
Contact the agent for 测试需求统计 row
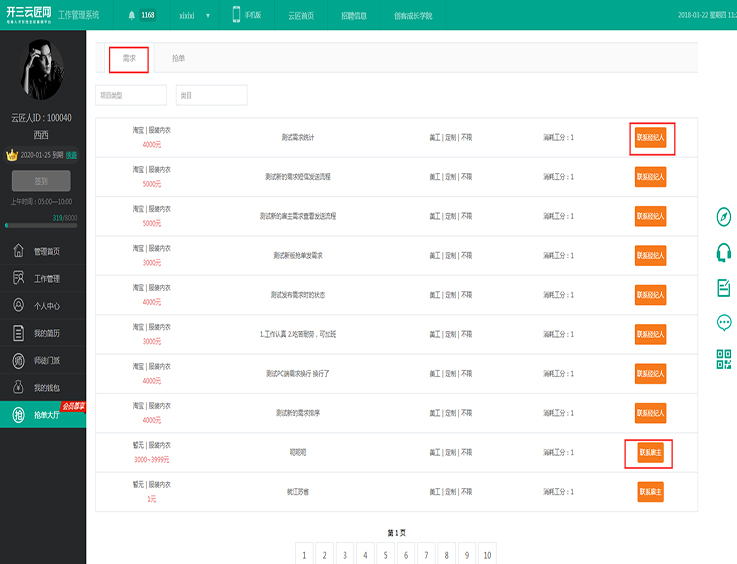click(x=651, y=138)
